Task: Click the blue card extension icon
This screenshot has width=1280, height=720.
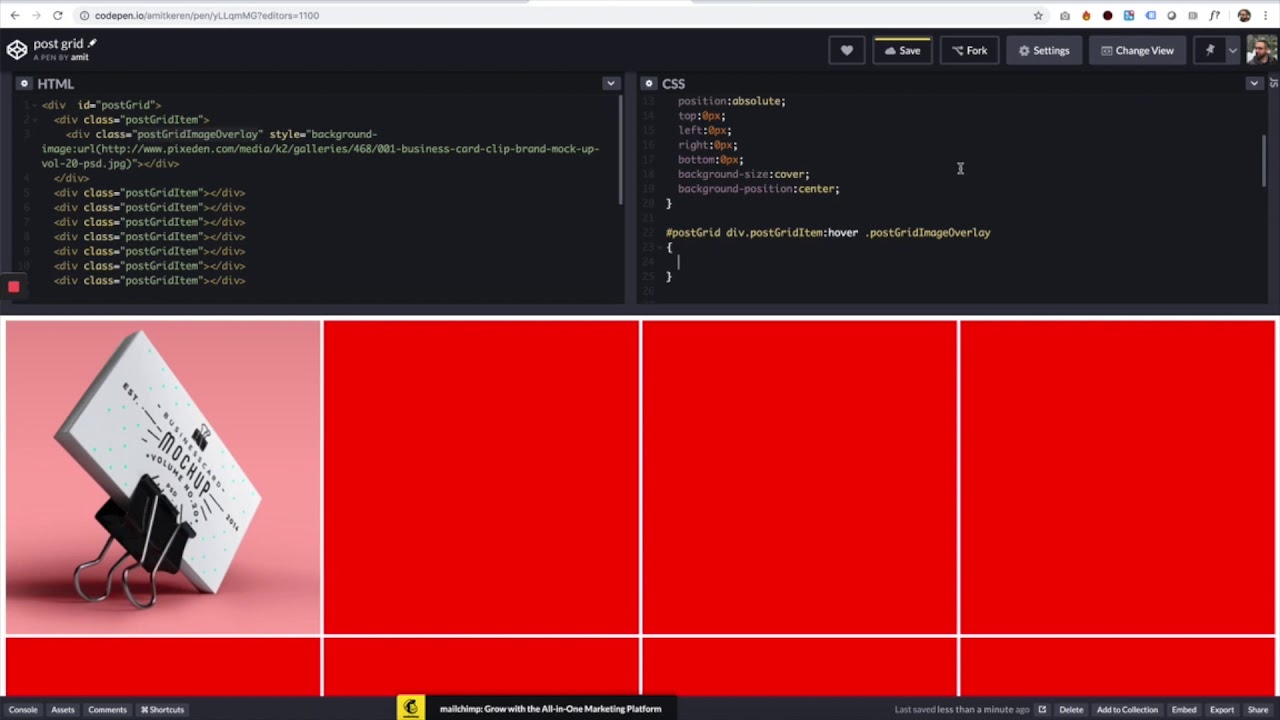Action: point(1151,16)
